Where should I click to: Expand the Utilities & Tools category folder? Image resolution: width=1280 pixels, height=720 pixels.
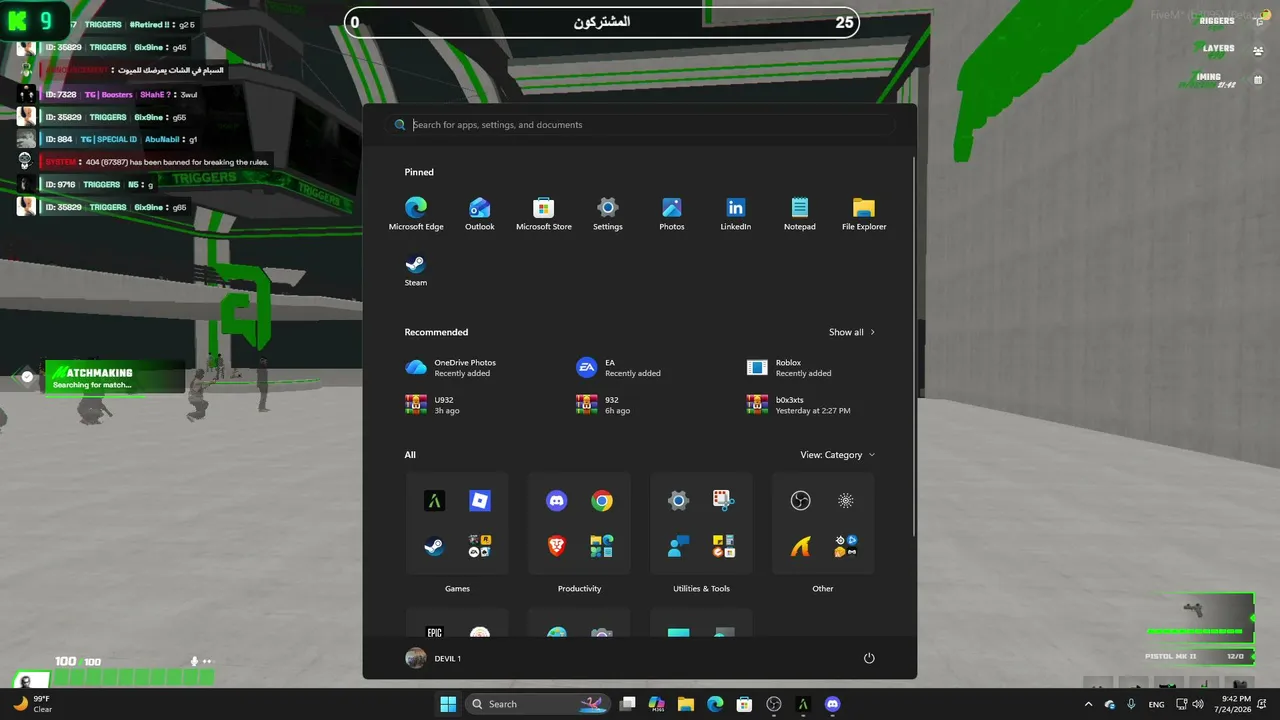[701, 589]
